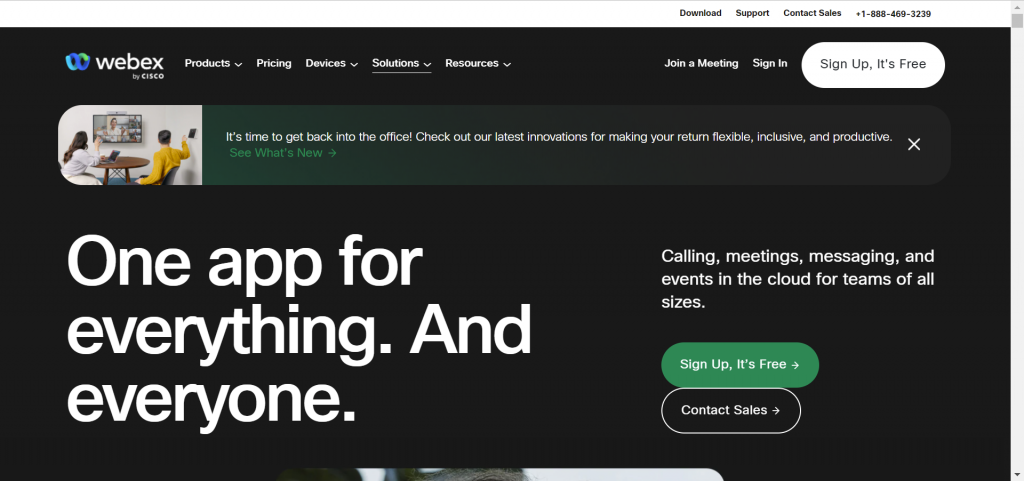Image resolution: width=1024 pixels, height=481 pixels.
Task: Expand the Solutions dropdown menu
Action: [402, 63]
